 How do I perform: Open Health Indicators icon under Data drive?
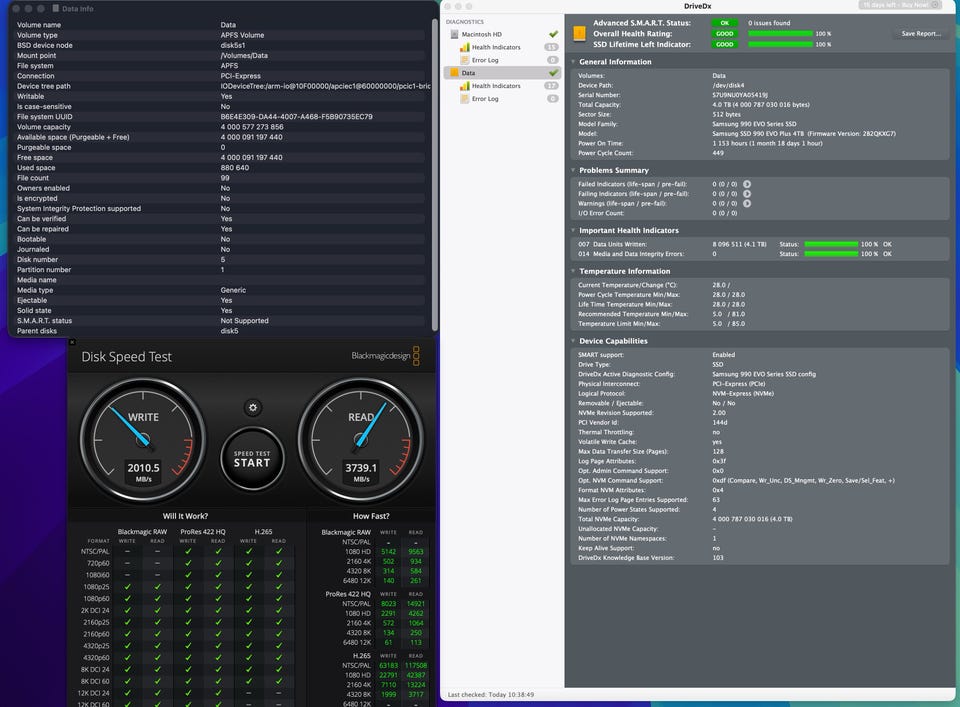click(x=465, y=86)
